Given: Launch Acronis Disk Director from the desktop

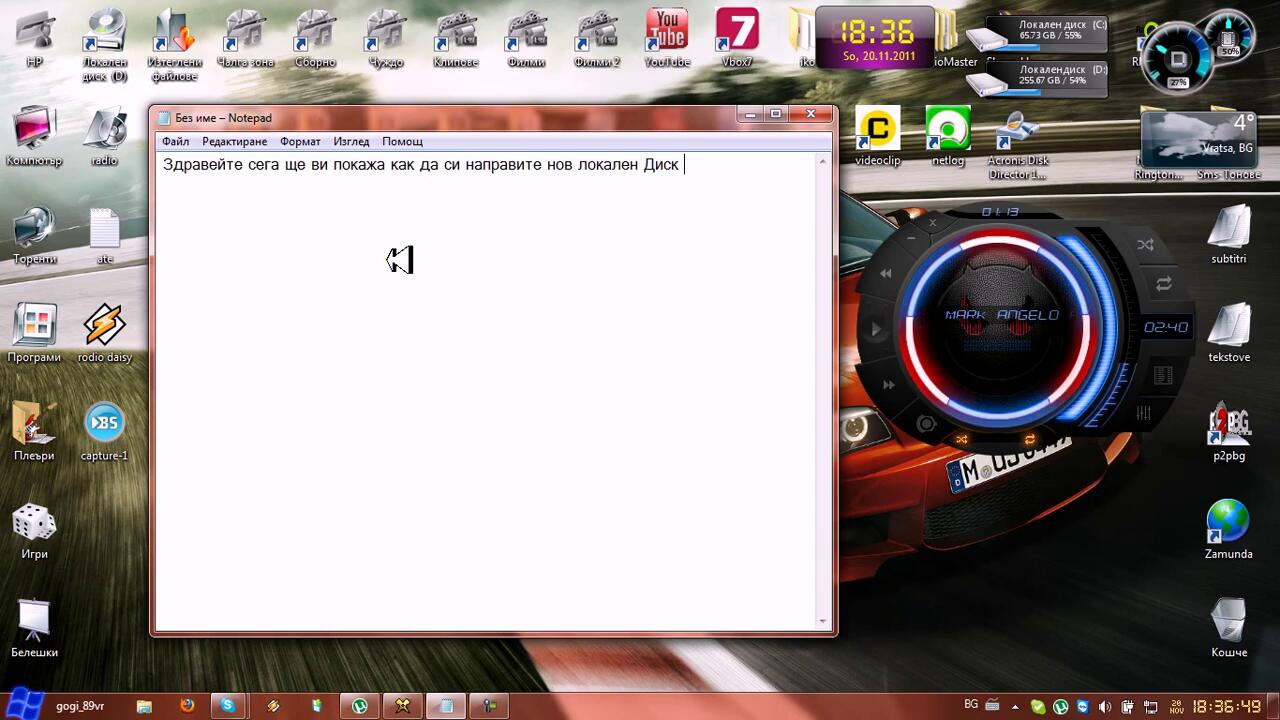Looking at the screenshot, I should pyautogui.click(x=1017, y=140).
